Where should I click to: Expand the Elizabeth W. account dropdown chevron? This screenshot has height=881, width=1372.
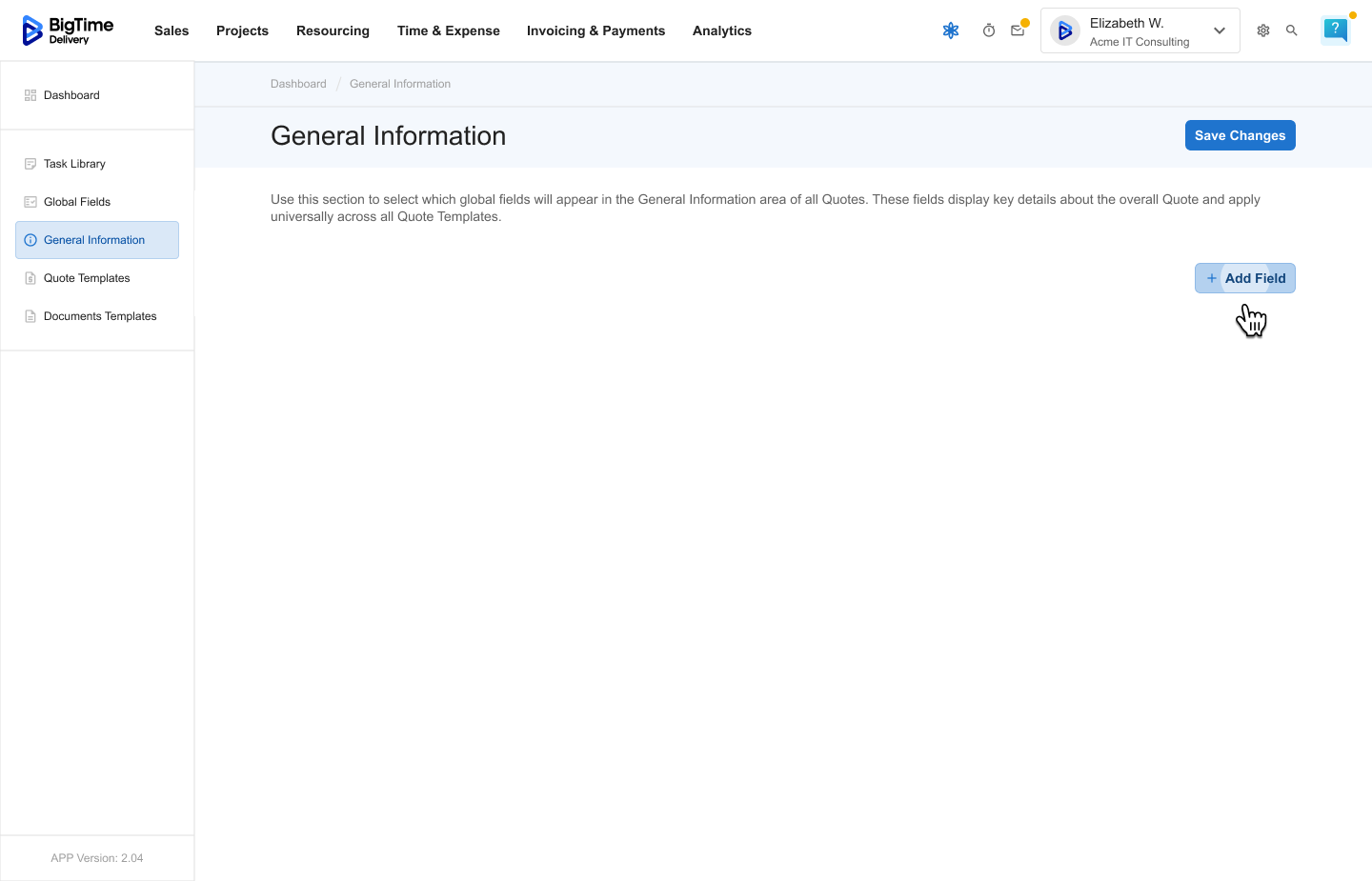coord(1219,30)
